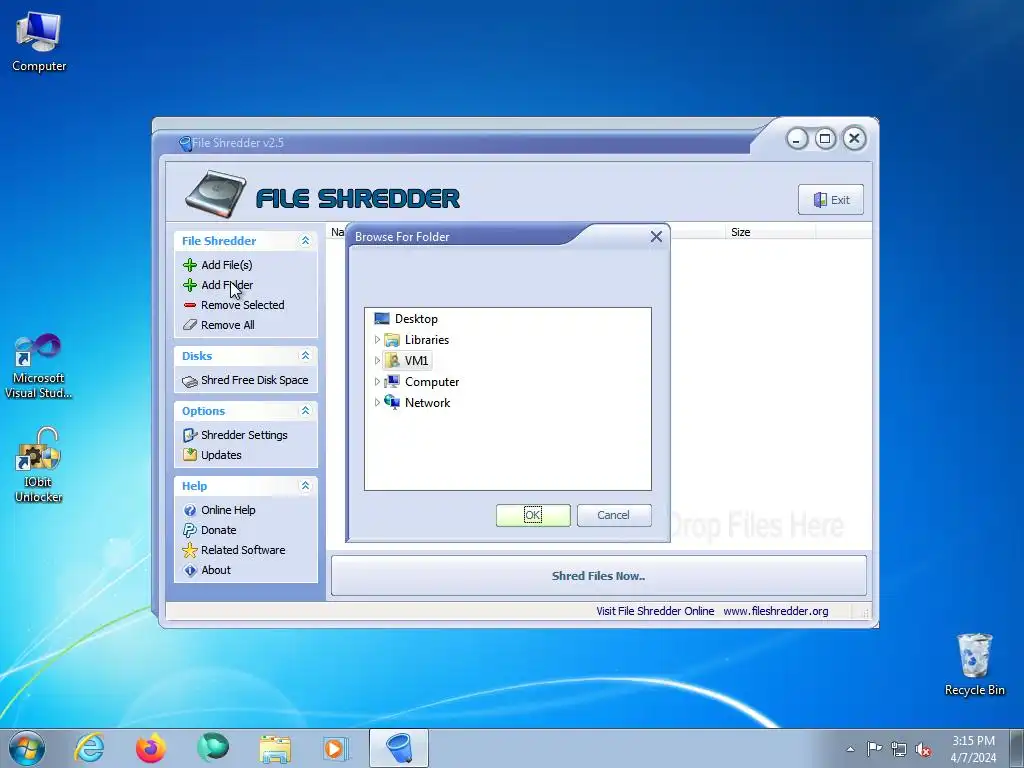Click the Libraries folder icon
The width and height of the screenshot is (1024, 768).
click(x=392, y=340)
